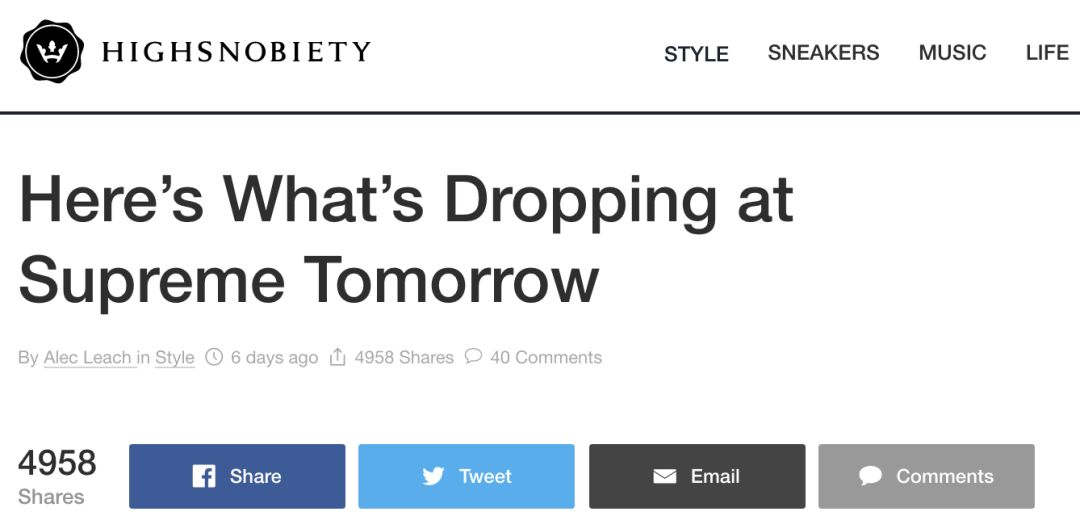Click the "4958 Shares" text in byline
This screenshot has height=520, width=1080.
click(404, 357)
